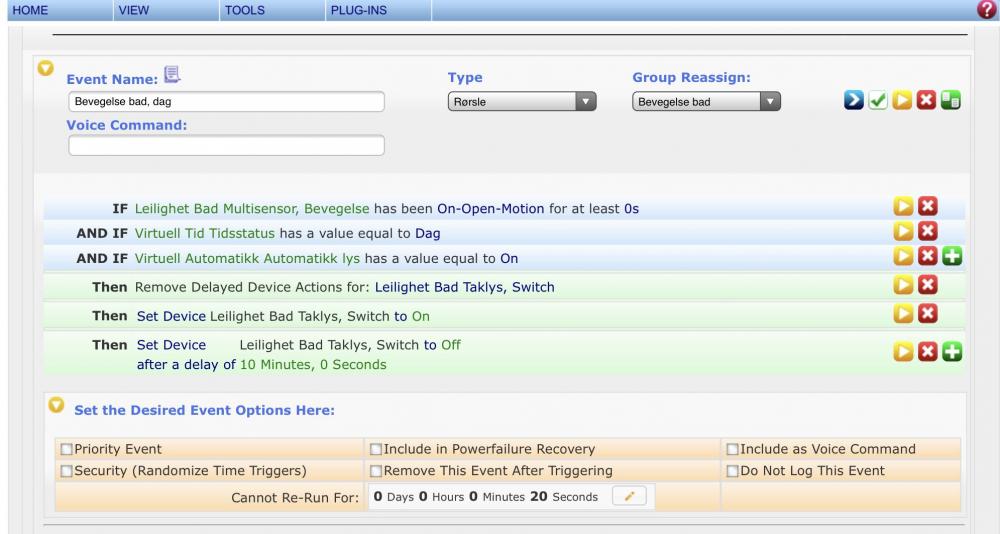Image resolution: width=1000 pixels, height=534 pixels.
Task: Open the Type dropdown showing Rørsle
Action: pos(520,101)
